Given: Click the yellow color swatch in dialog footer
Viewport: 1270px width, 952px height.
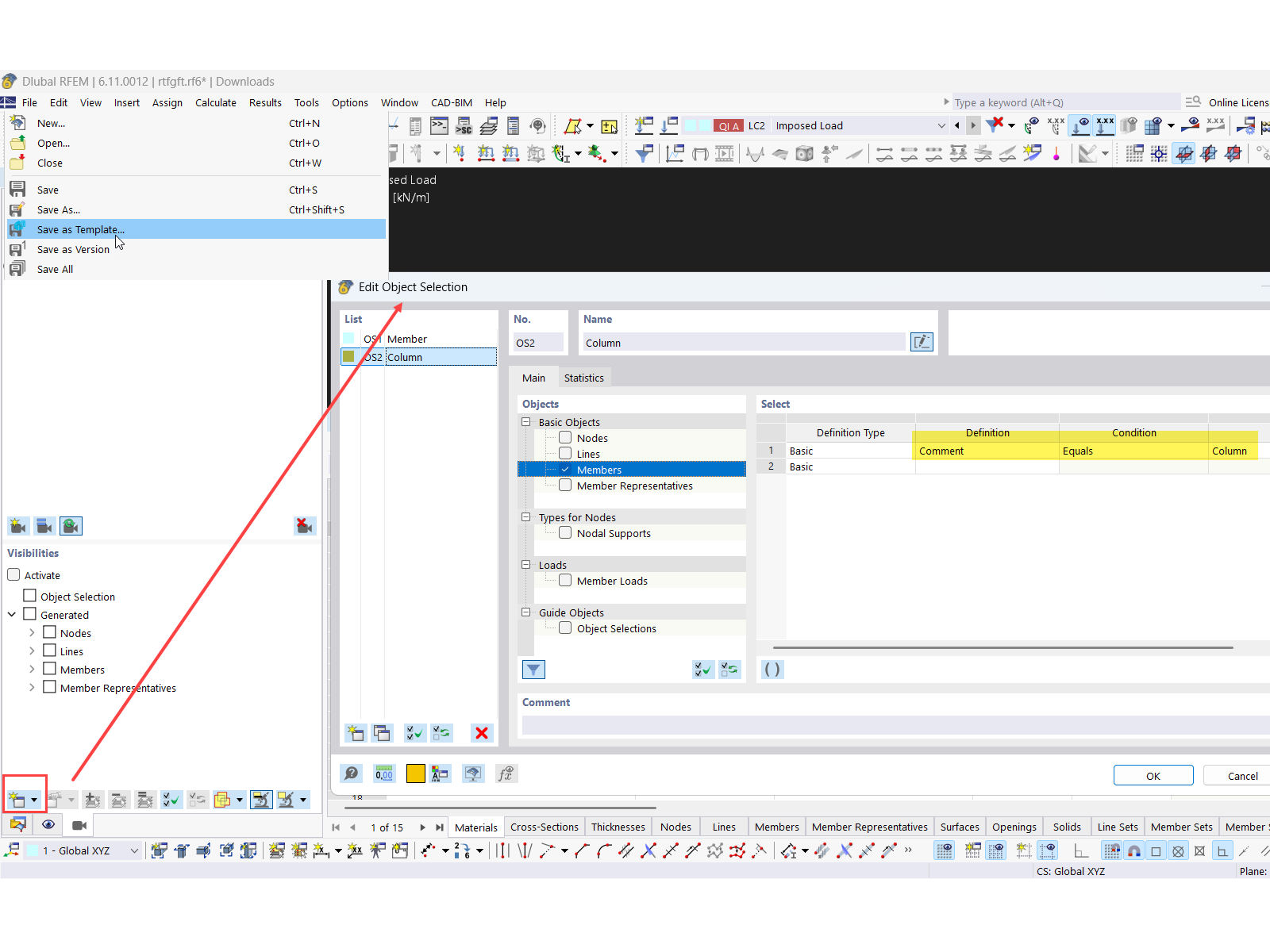Looking at the screenshot, I should (x=415, y=773).
